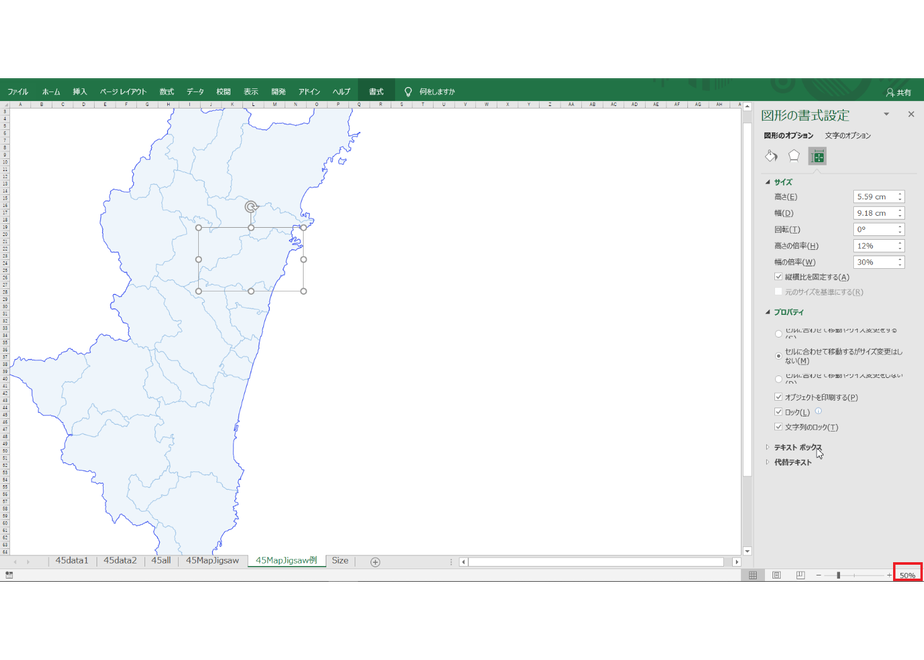Switch to 図形のオプション tab
The width and height of the screenshot is (924, 660).
788,136
